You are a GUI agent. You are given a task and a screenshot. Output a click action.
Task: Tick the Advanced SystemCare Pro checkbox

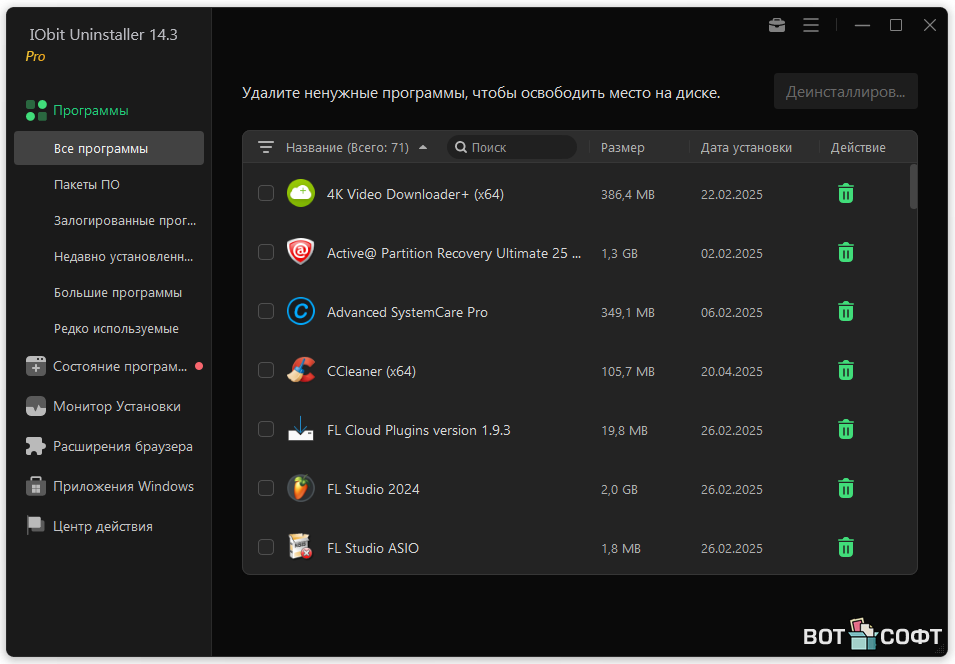click(x=266, y=311)
